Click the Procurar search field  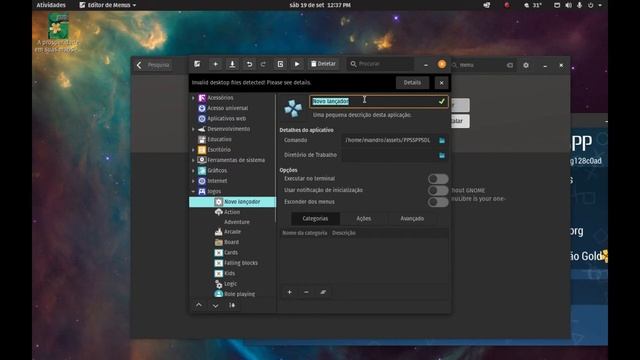380,64
